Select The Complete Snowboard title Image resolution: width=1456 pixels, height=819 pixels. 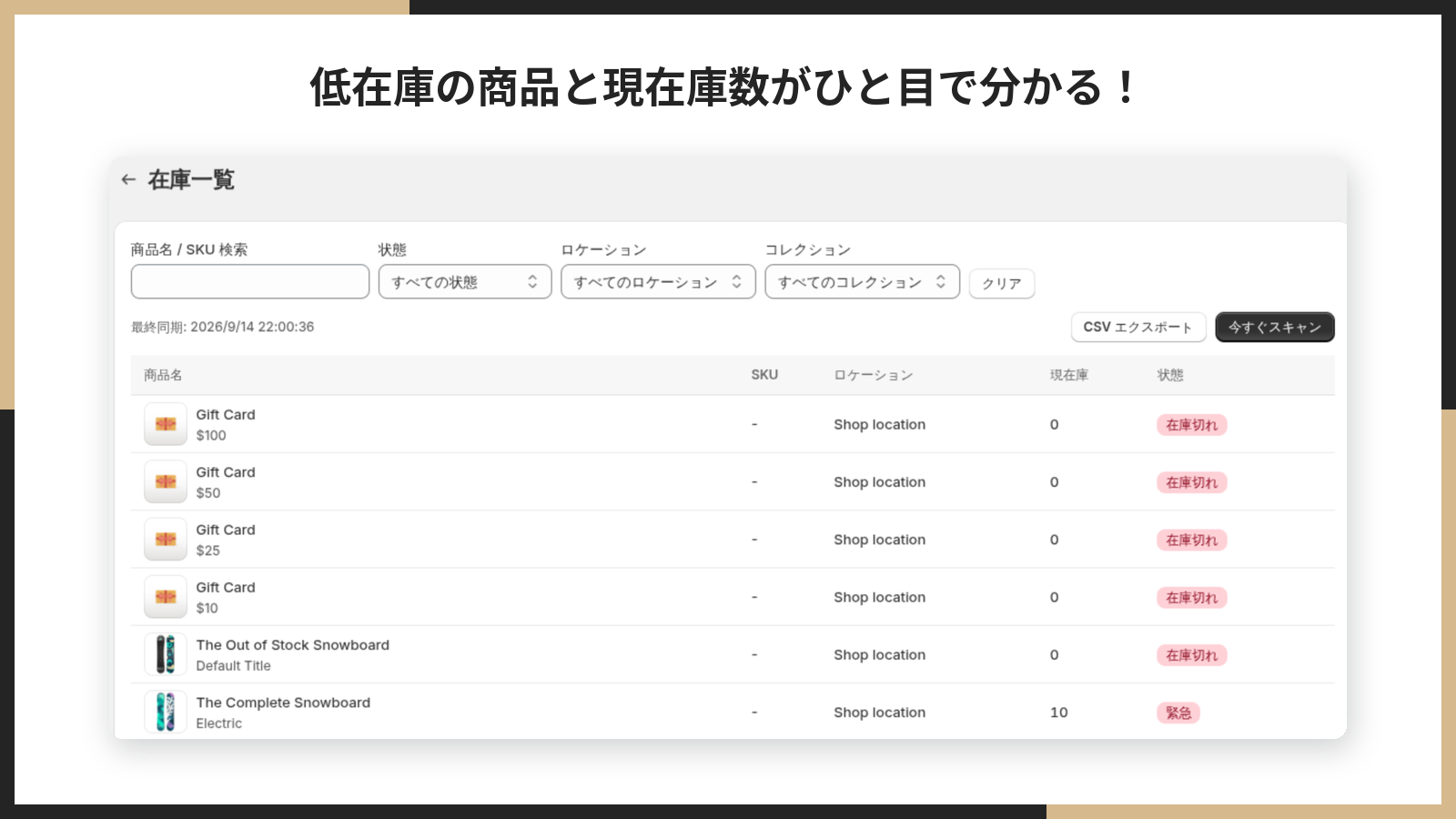click(x=283, y=703)
